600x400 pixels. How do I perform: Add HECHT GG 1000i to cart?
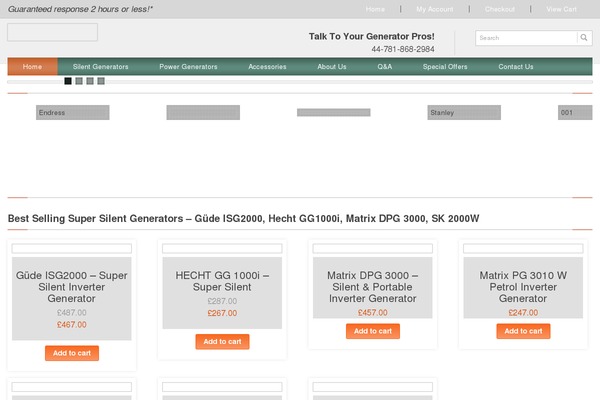pyautogui.click(x=222, y=341)
